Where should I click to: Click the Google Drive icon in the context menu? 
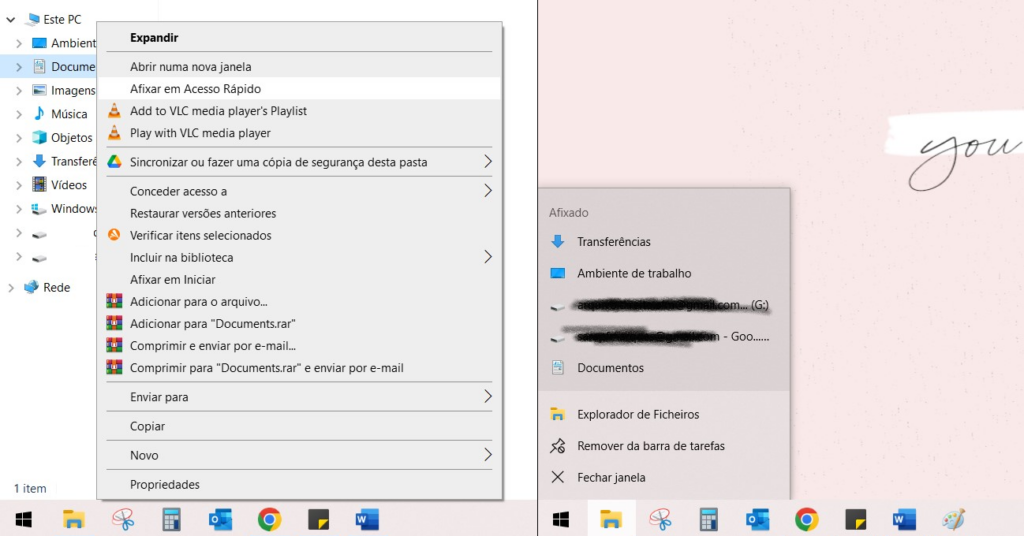[114, 162]
